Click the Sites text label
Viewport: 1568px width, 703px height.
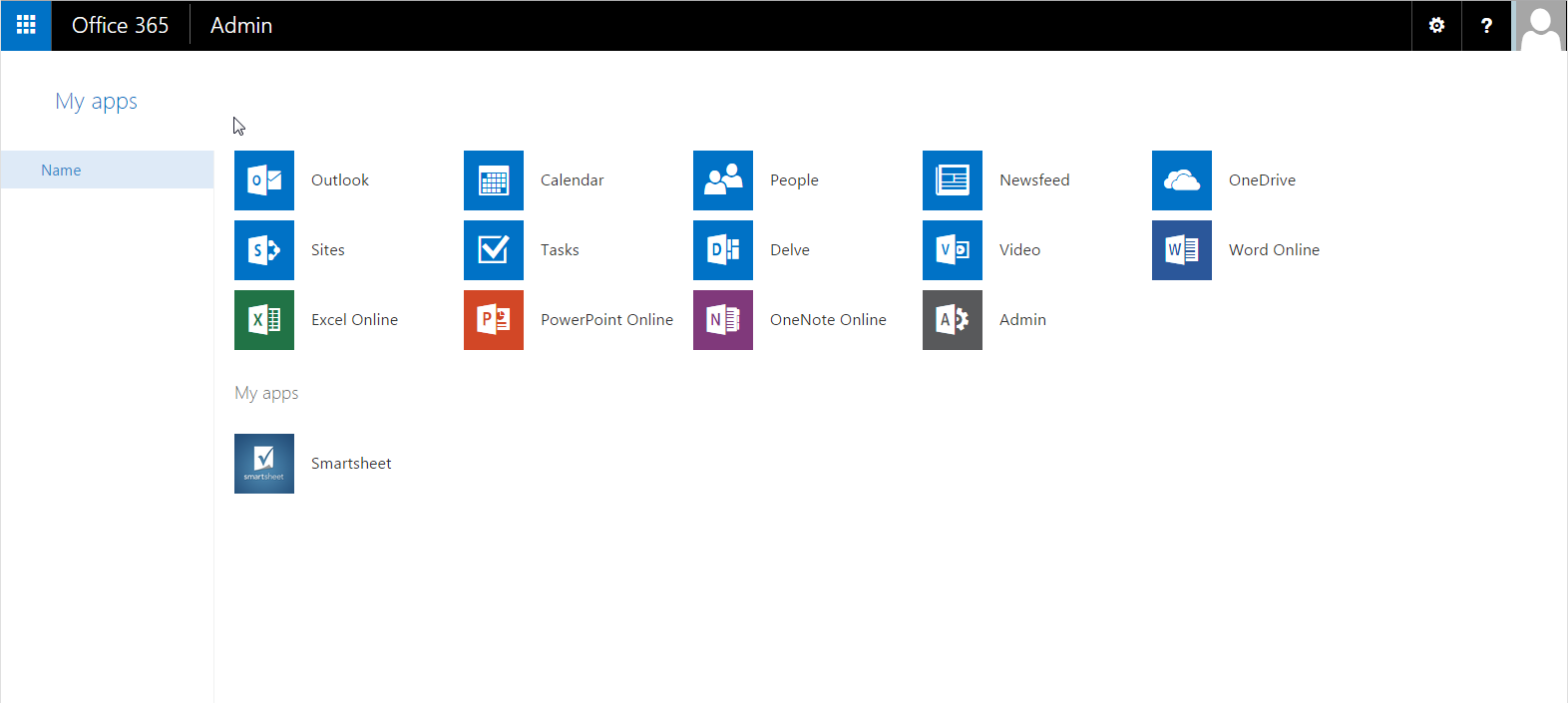point(328,250)
